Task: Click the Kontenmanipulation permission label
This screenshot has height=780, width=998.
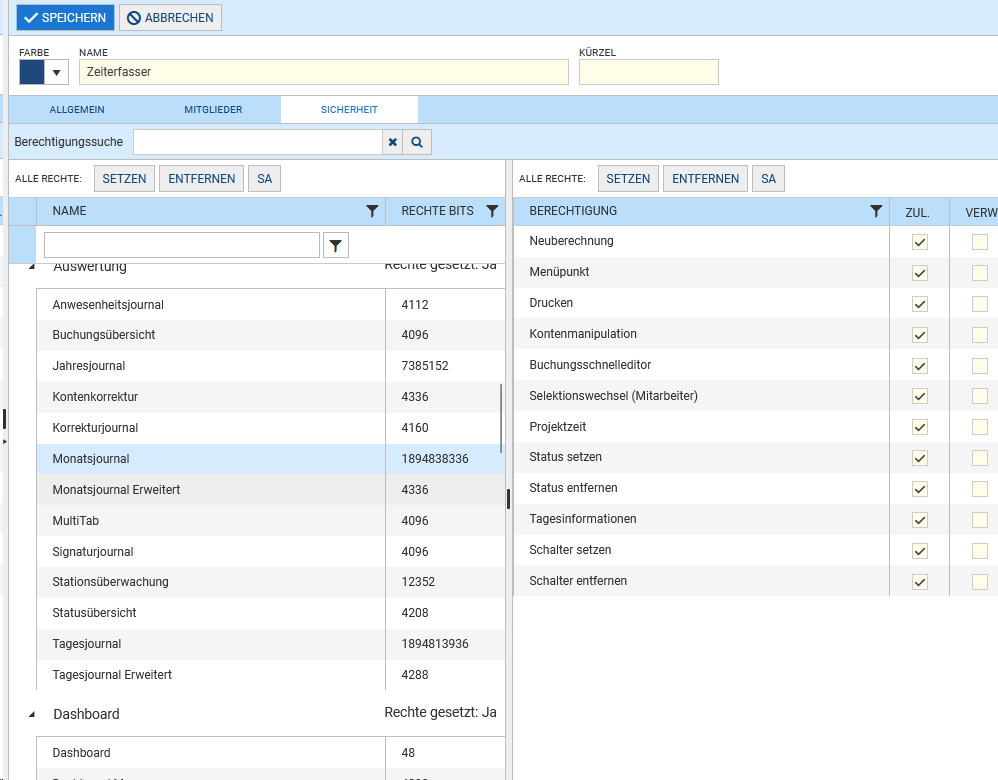Action: 583,334
